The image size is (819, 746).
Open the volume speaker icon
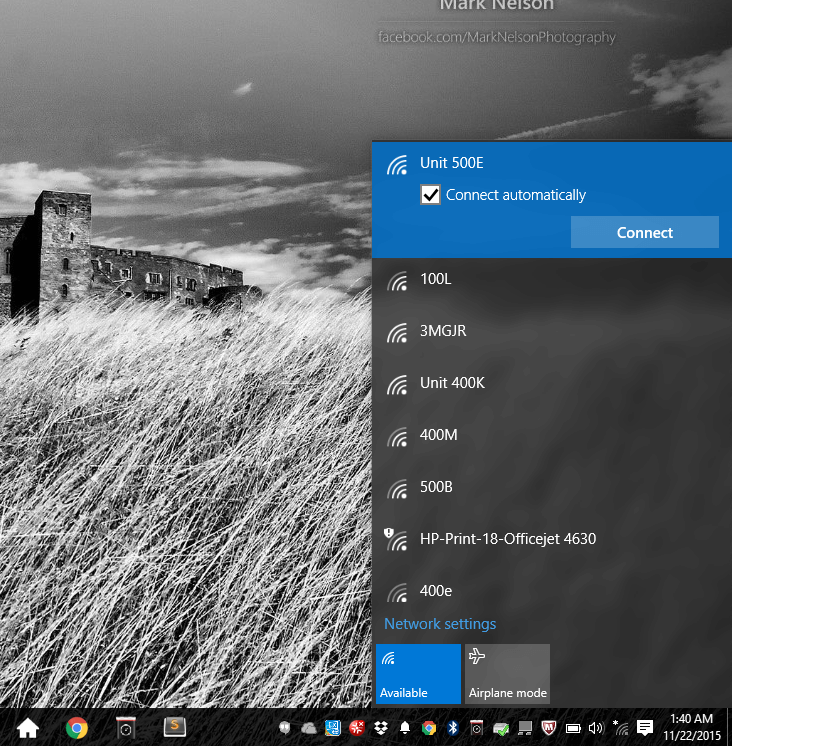click(x=595, y=728)
